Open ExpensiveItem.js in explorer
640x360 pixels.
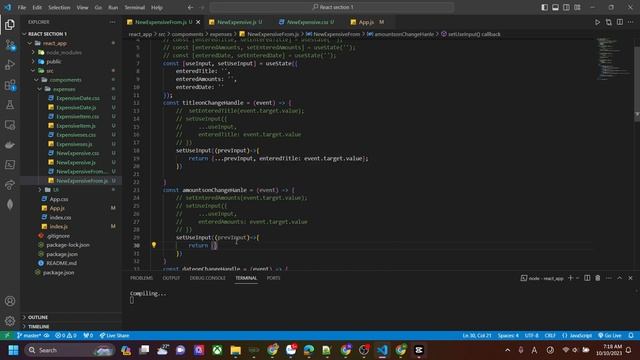(76, 126)
